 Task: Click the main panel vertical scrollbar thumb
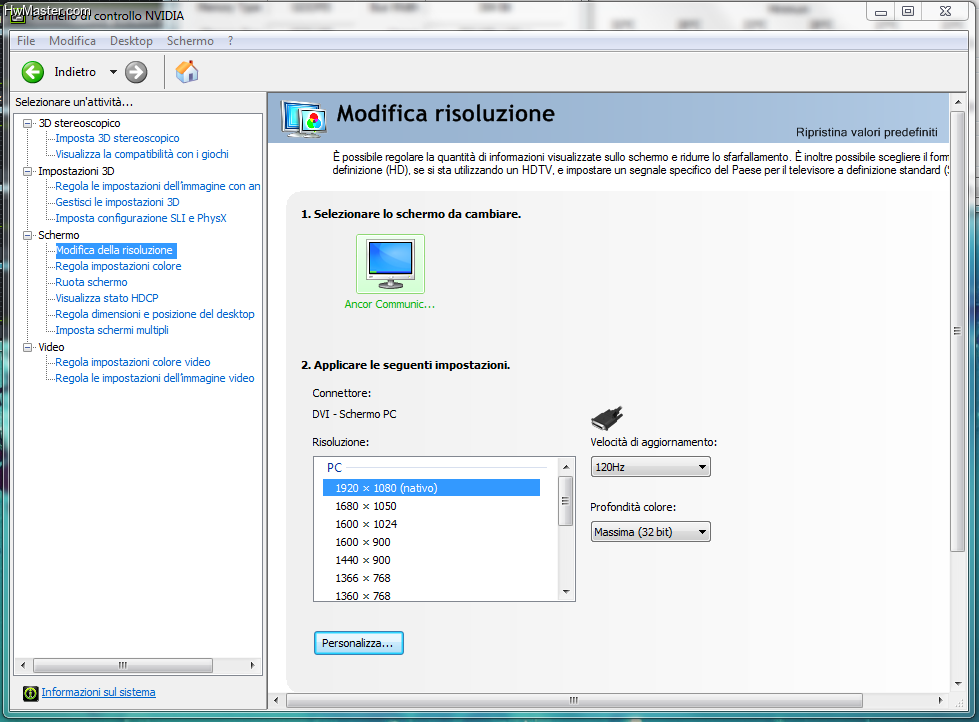pyautogui.click(x=958, y=331)
